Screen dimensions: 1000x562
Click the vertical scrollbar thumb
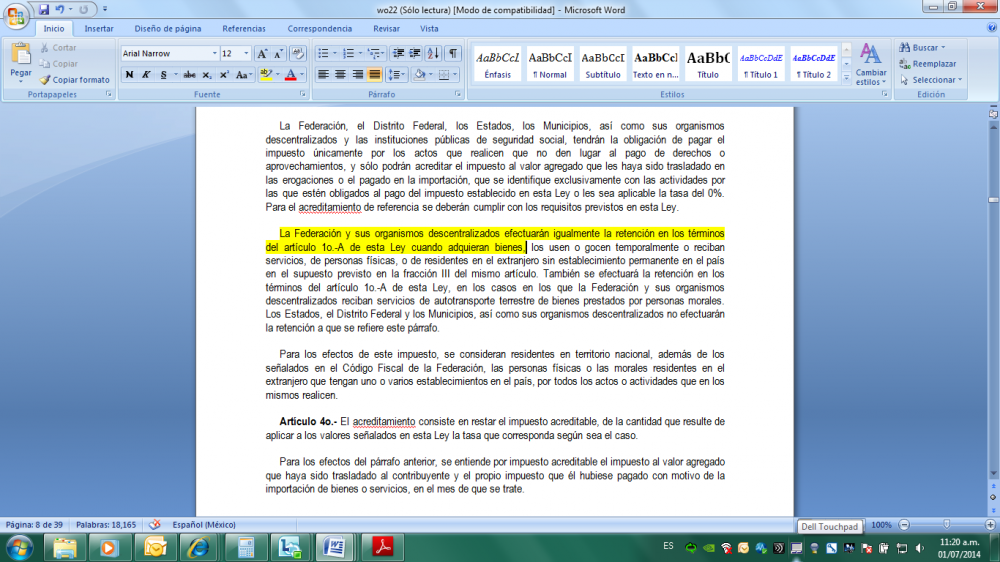(993, 200)
